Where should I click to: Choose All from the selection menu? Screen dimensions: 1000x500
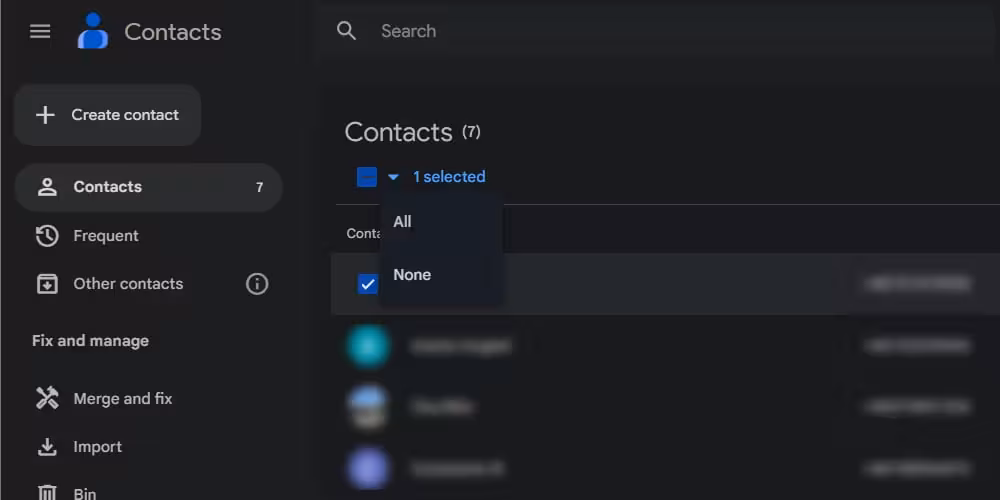(403, 222)
